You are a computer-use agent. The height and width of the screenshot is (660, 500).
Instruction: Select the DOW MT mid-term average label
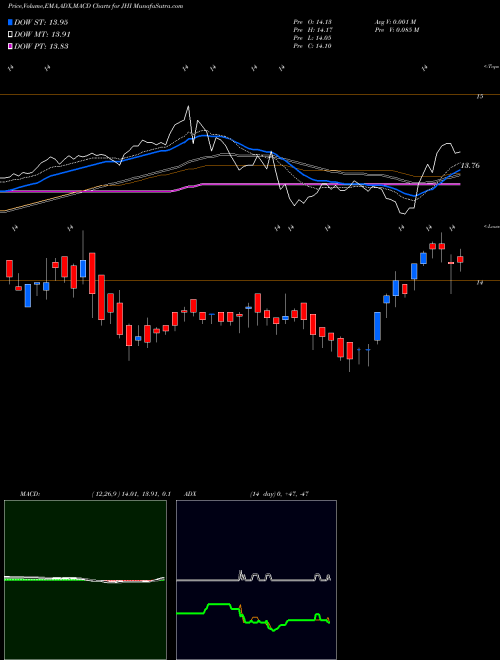point(42,35)
